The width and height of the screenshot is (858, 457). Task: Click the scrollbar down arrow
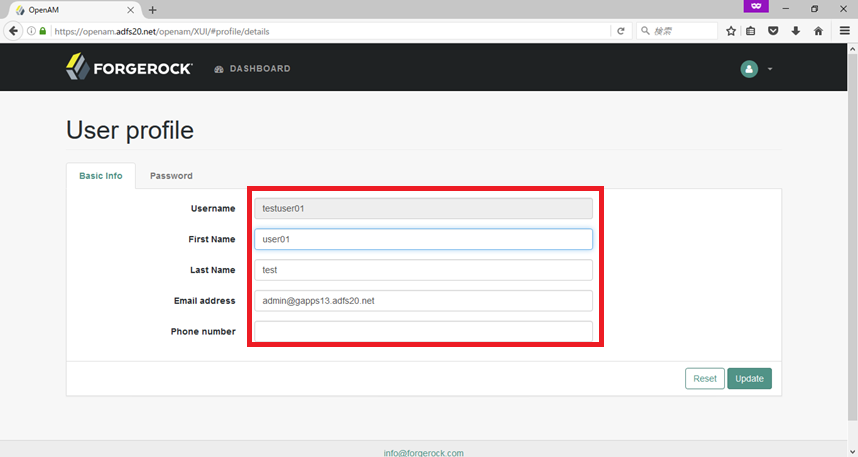point(852,452)
